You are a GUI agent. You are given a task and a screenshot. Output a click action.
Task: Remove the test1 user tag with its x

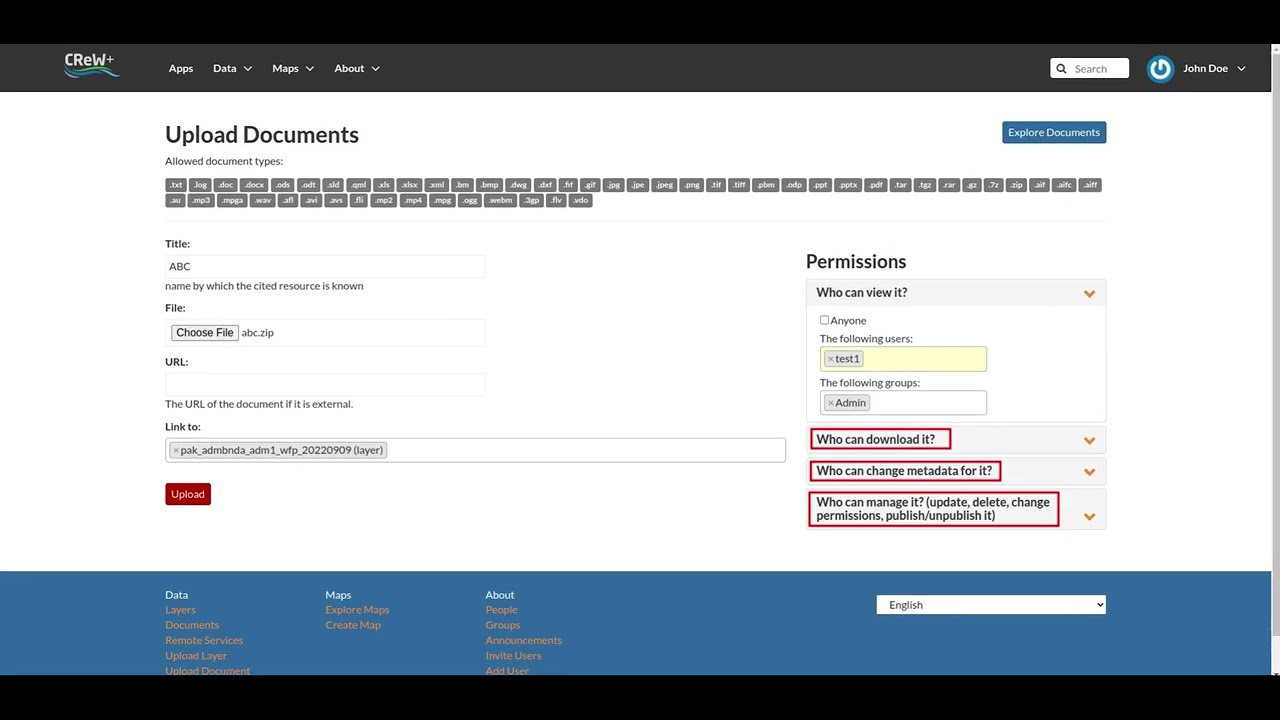click(x=830, y=359)
